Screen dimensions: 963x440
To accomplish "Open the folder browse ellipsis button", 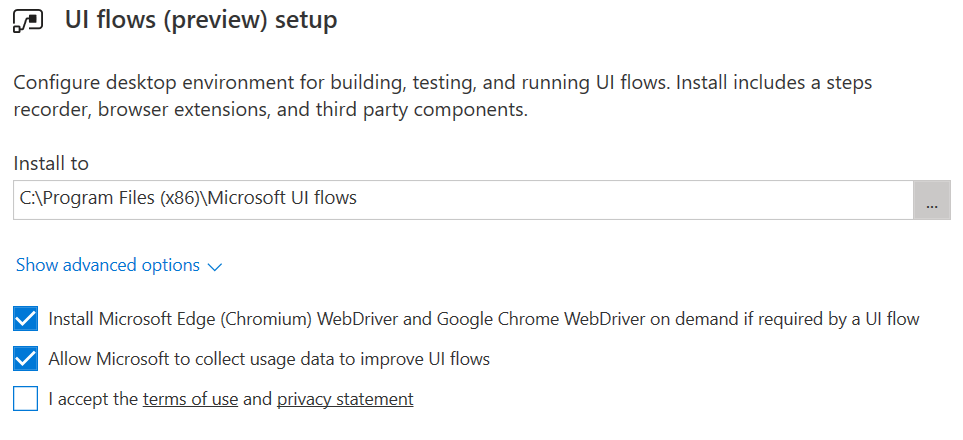I will coord(932,200).
